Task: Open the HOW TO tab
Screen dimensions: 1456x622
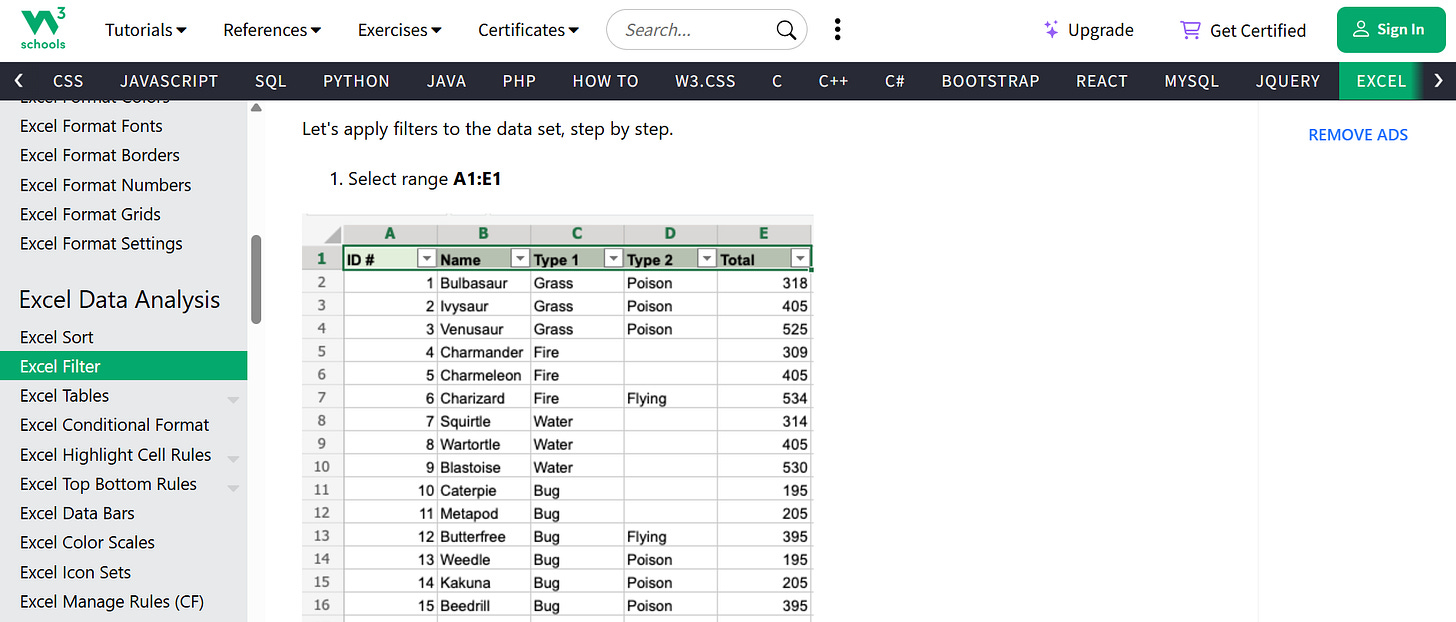Action: 605,81
